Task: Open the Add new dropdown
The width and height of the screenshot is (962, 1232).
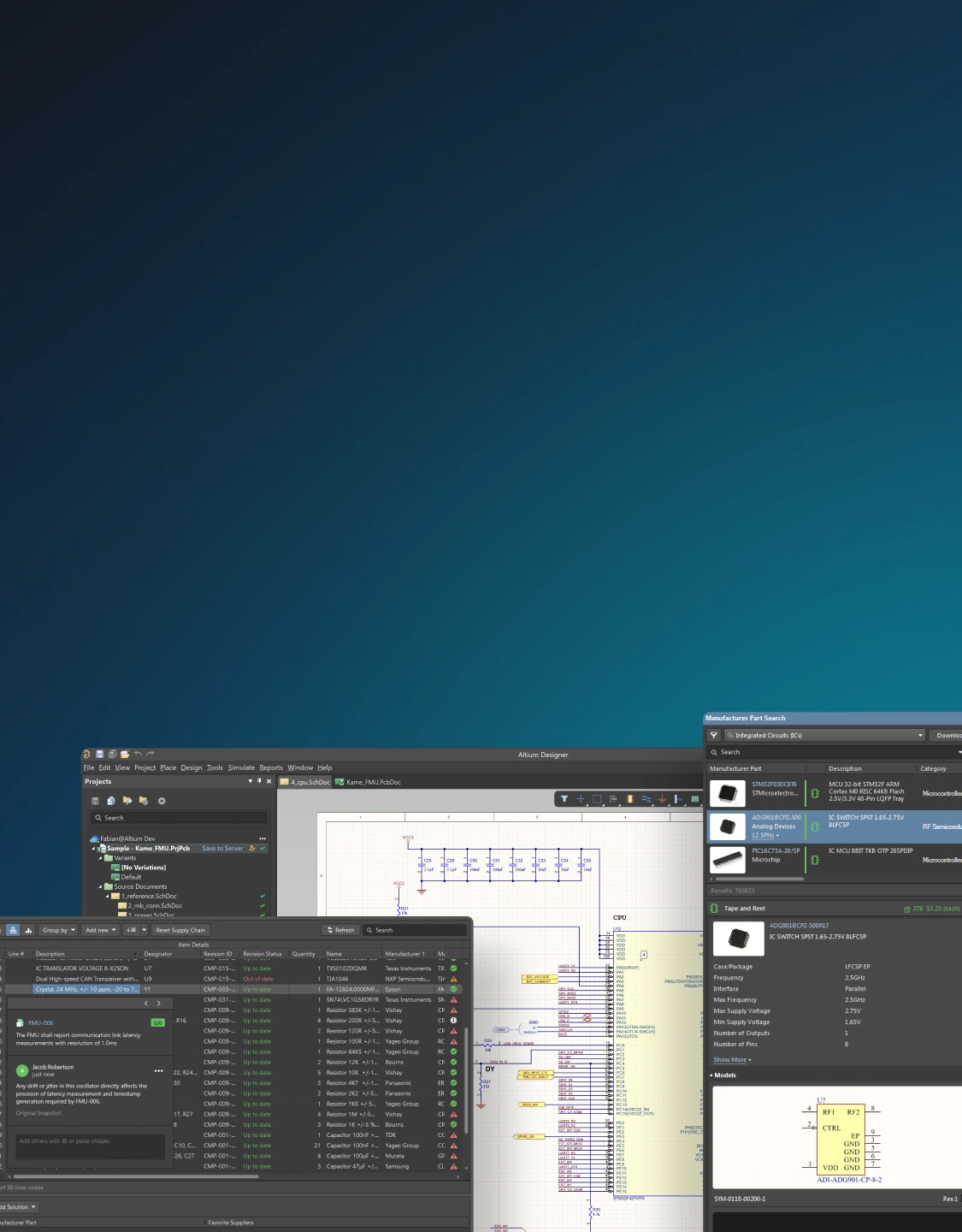Action: [x=100, y=930]
